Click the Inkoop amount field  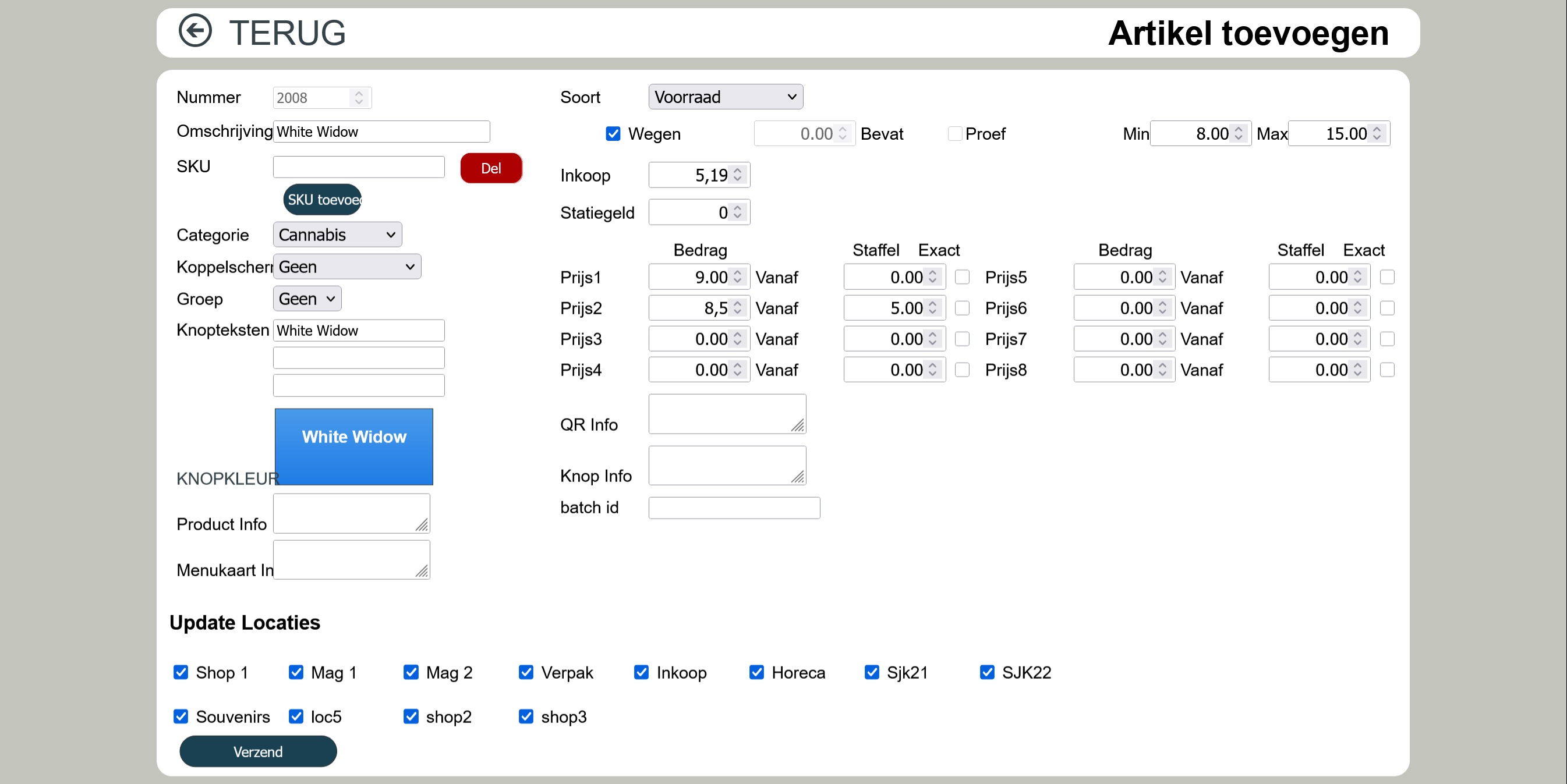(699, 175)
